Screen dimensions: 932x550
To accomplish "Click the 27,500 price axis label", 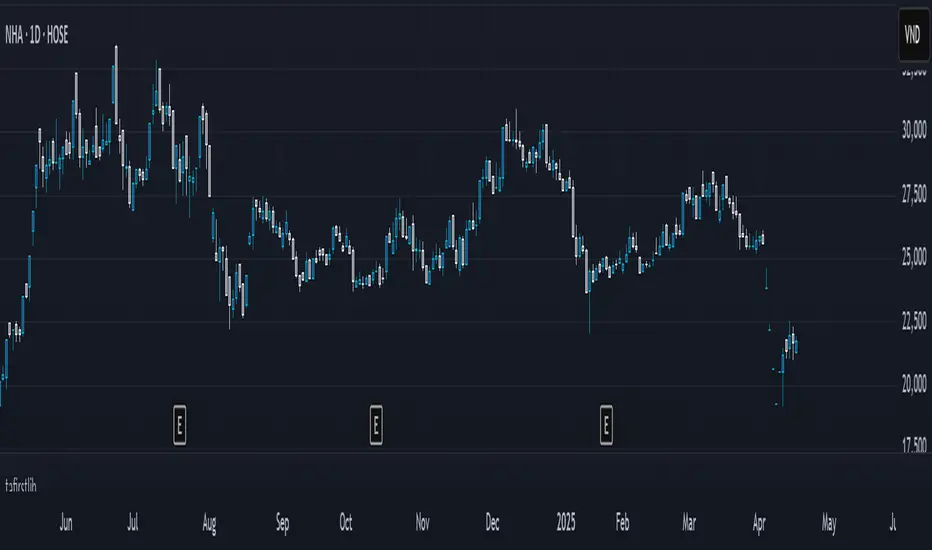I will (x=914, y=194).
